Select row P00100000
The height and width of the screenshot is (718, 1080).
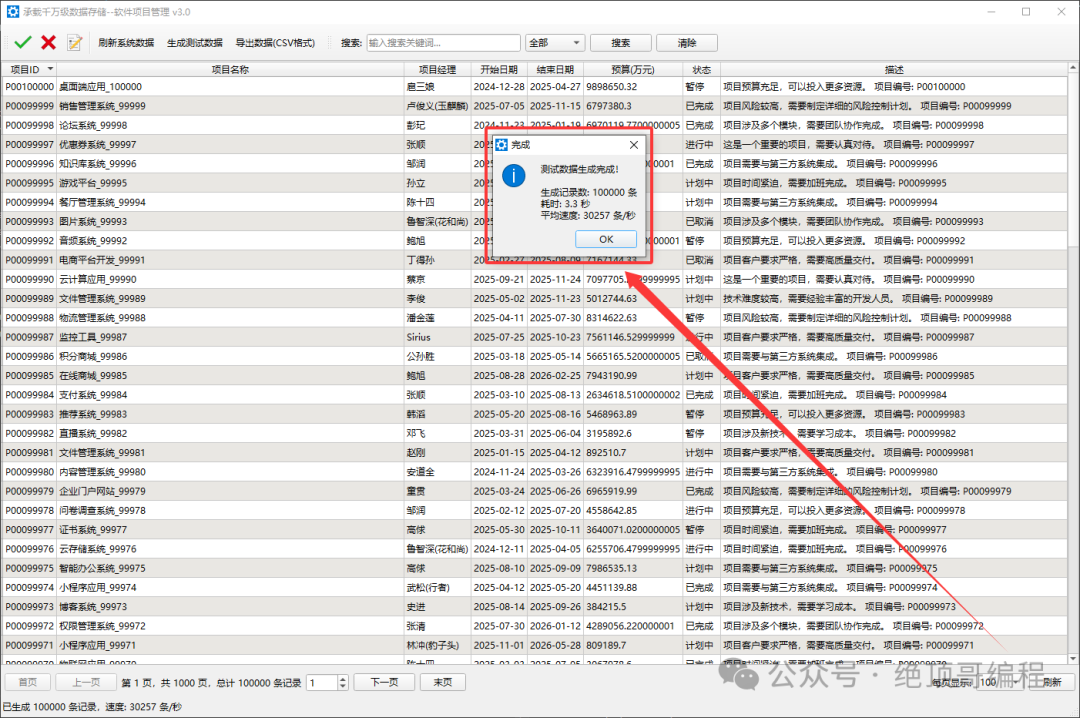pyautogui.click(x=534, y=87)
